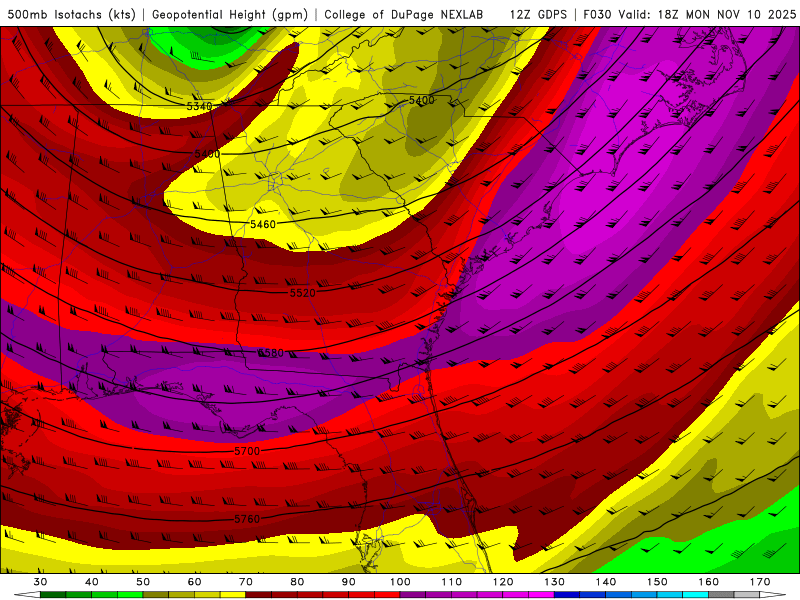Select the bright yellow legend swatch
The width and height of the screenshot is (800, 600).
pos(233,595)
